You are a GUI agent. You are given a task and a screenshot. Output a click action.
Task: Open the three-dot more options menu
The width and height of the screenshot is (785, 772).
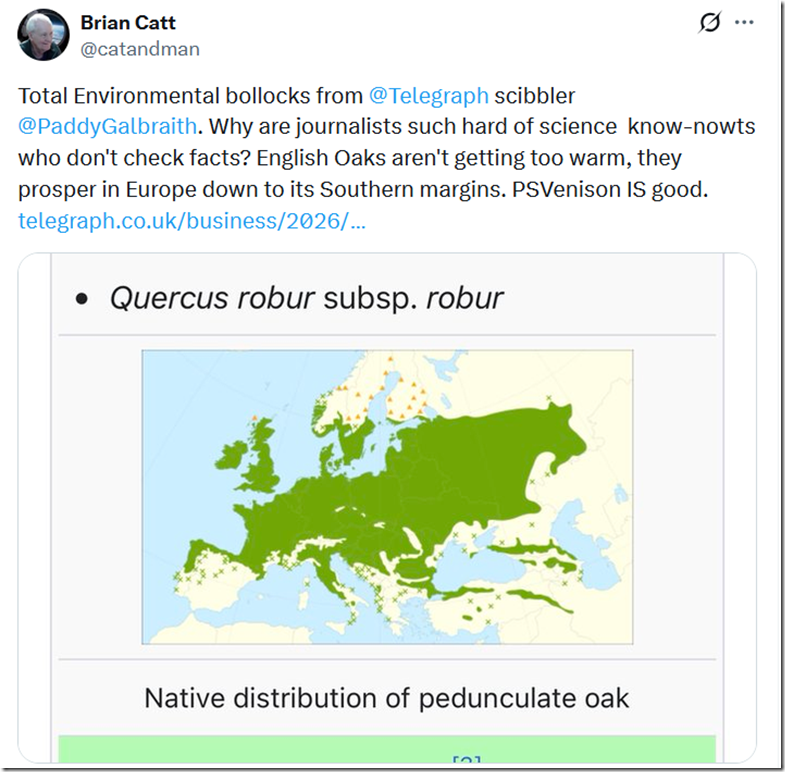[x=744, y=22]
